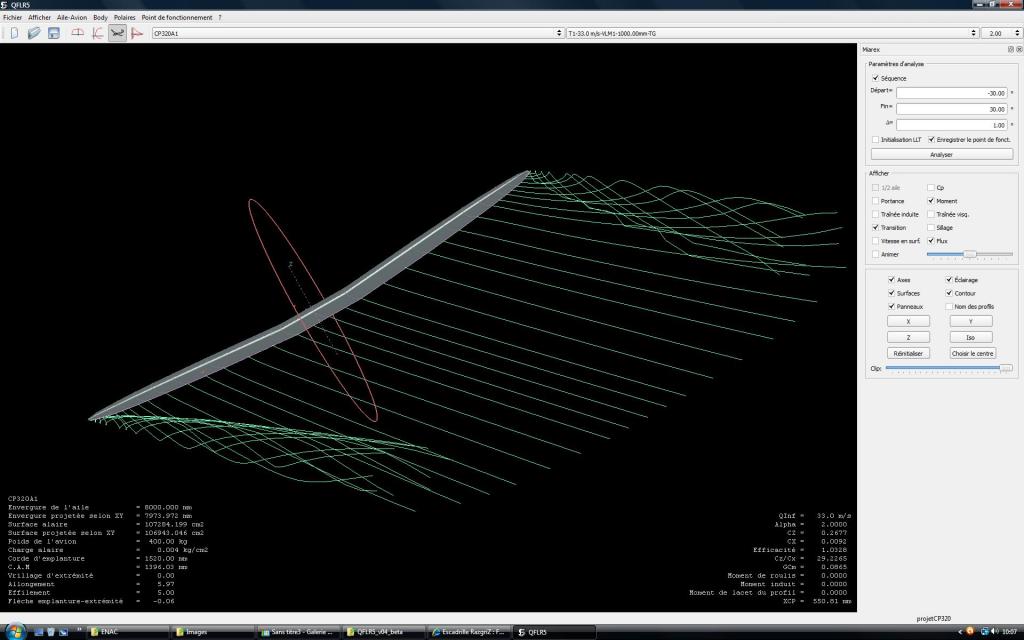
Task: Check Vitesse en surf. option
Action: (x=876, y=241)
